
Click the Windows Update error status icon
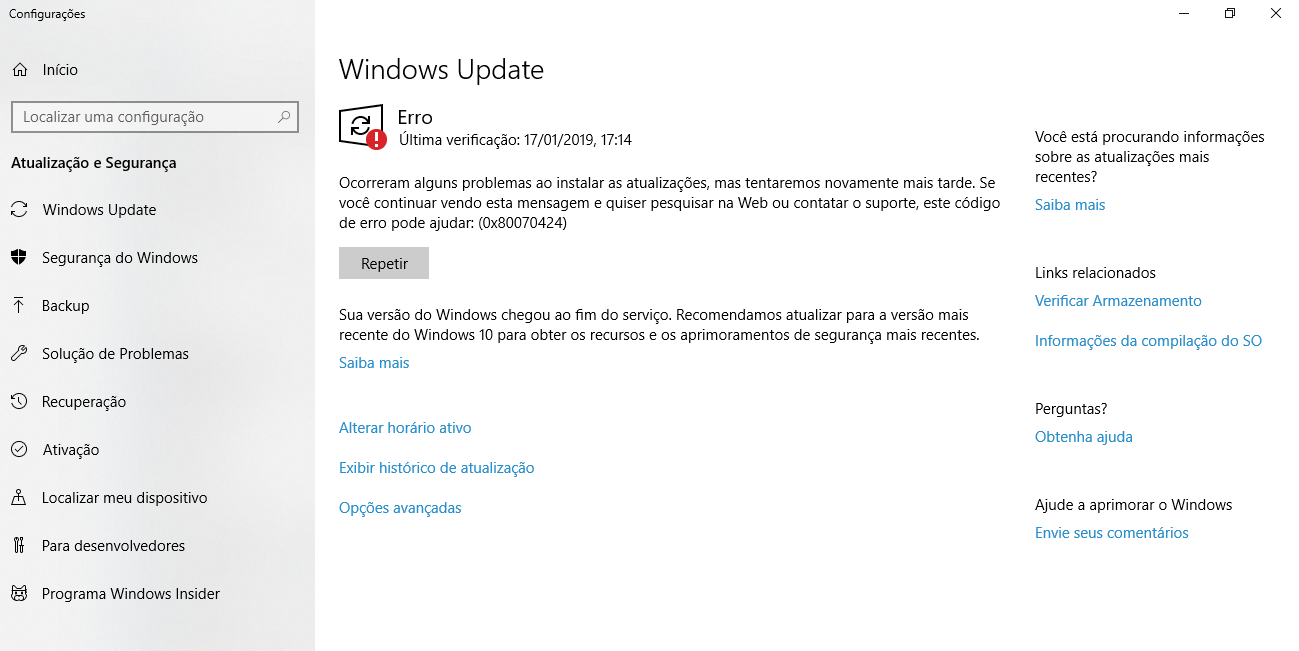click(x=362, y=127)
